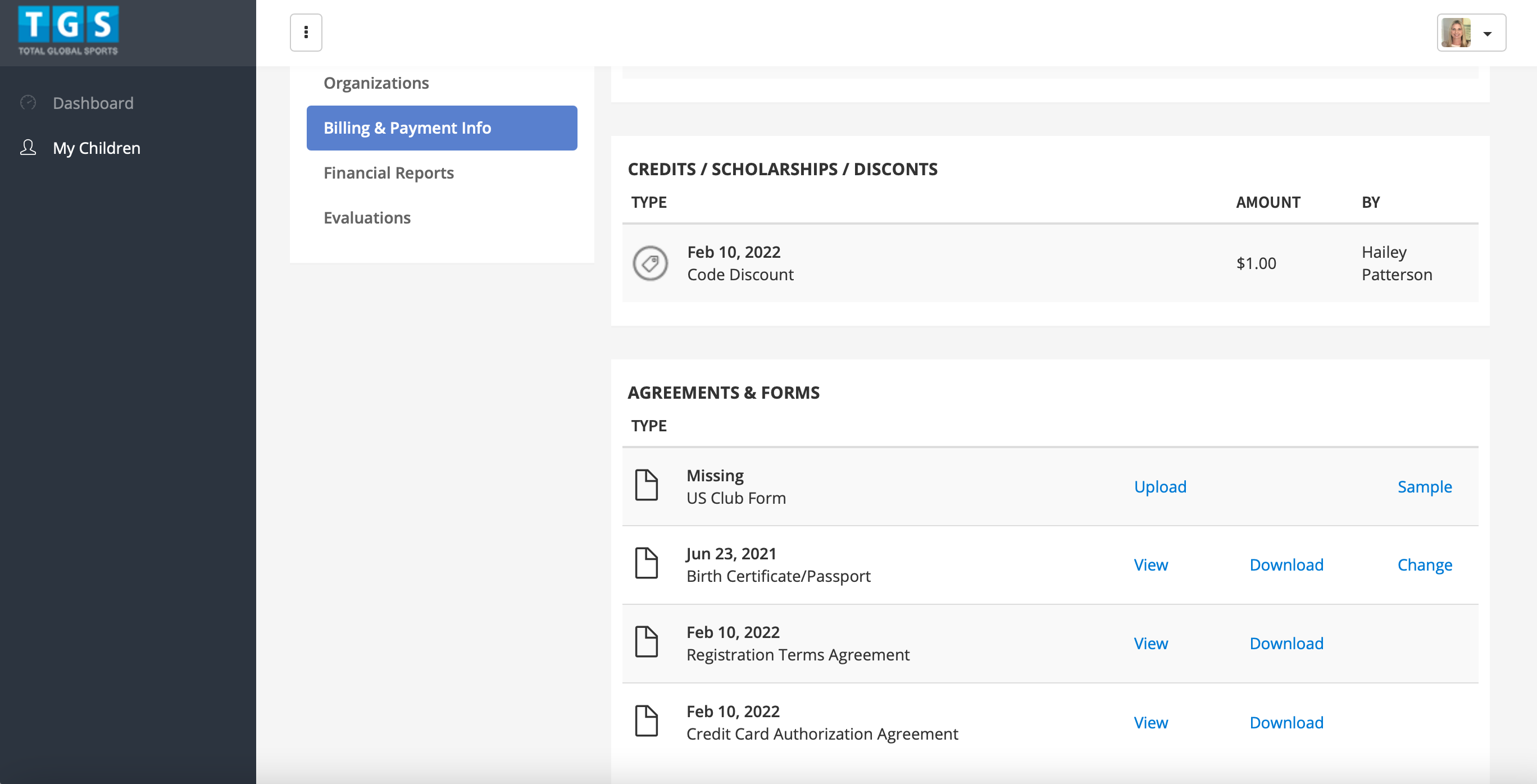View the Birth Certificate/Passport document
Screen dimensions: 1537x784
coord(1151,564)
